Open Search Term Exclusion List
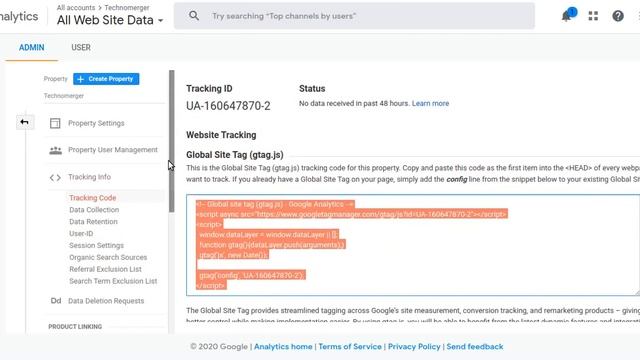The width and height of the screenshot is (640, 360). click(113, 281)
